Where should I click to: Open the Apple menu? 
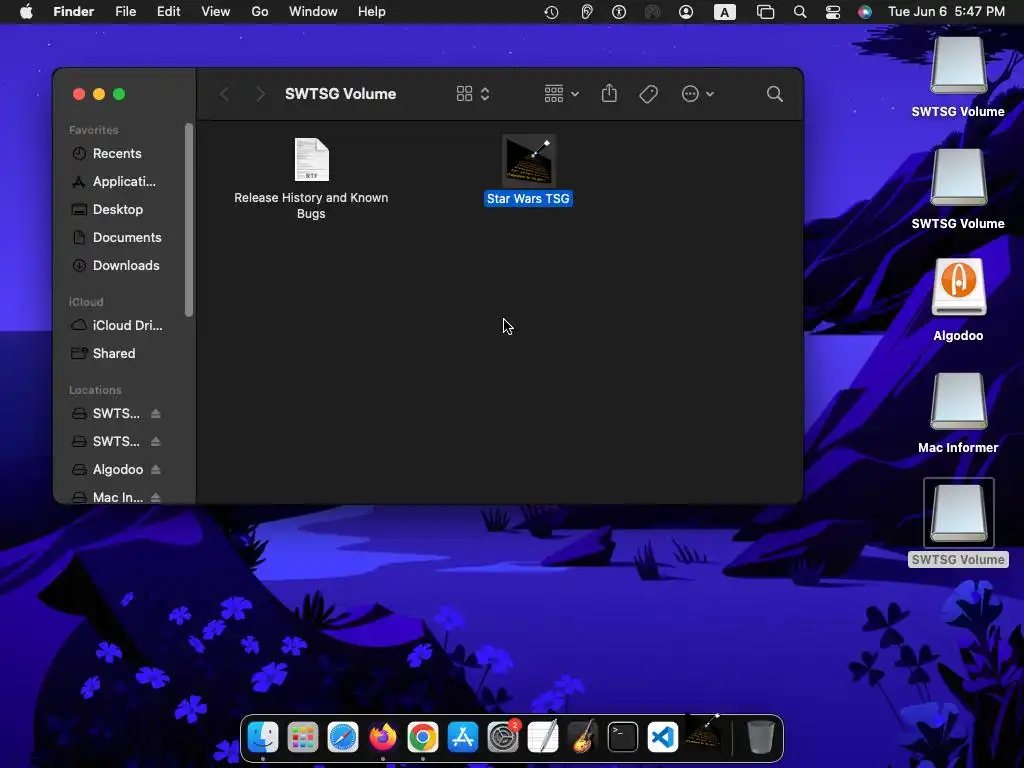26,12
